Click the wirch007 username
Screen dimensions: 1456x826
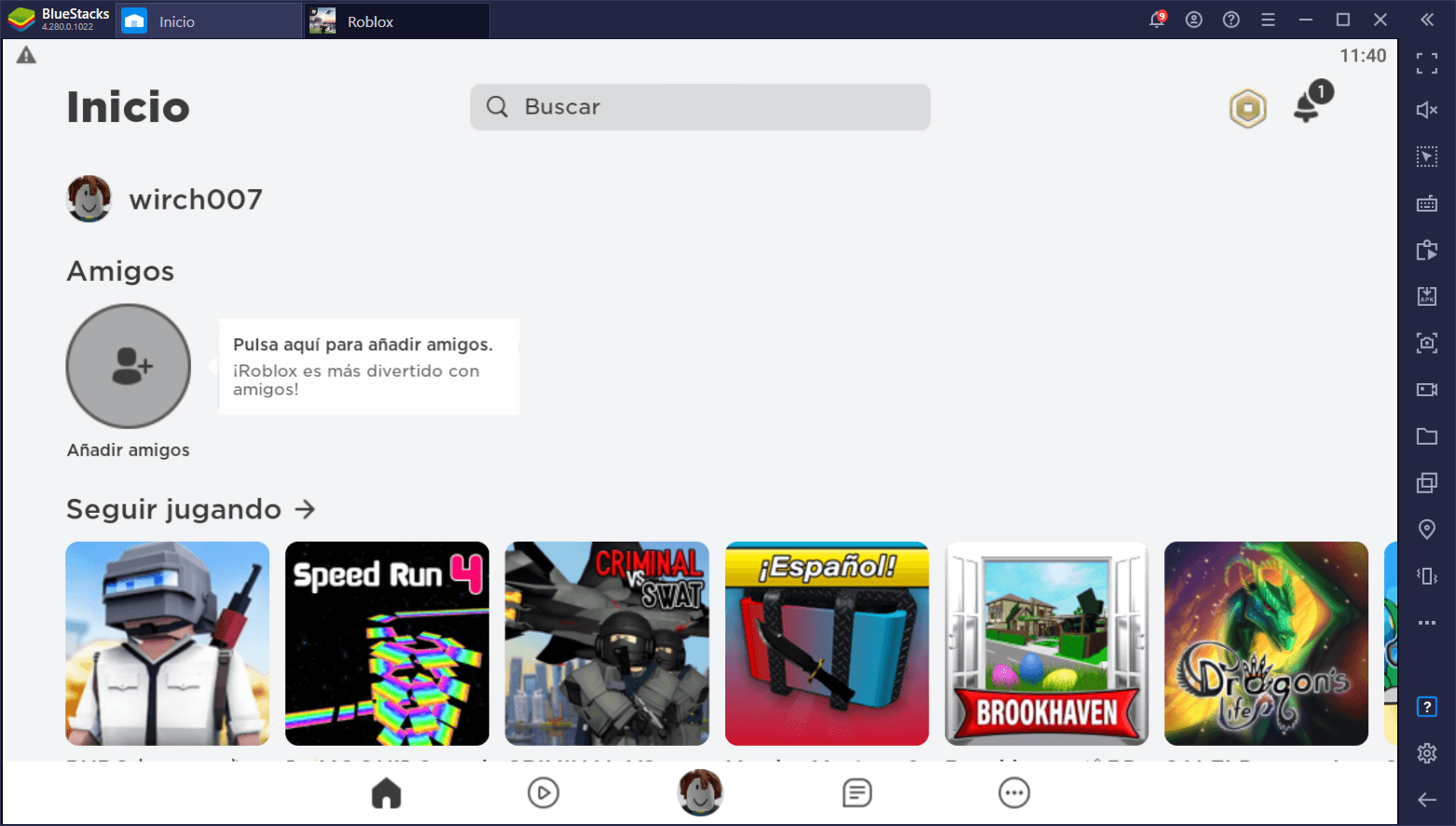(196, 200)
